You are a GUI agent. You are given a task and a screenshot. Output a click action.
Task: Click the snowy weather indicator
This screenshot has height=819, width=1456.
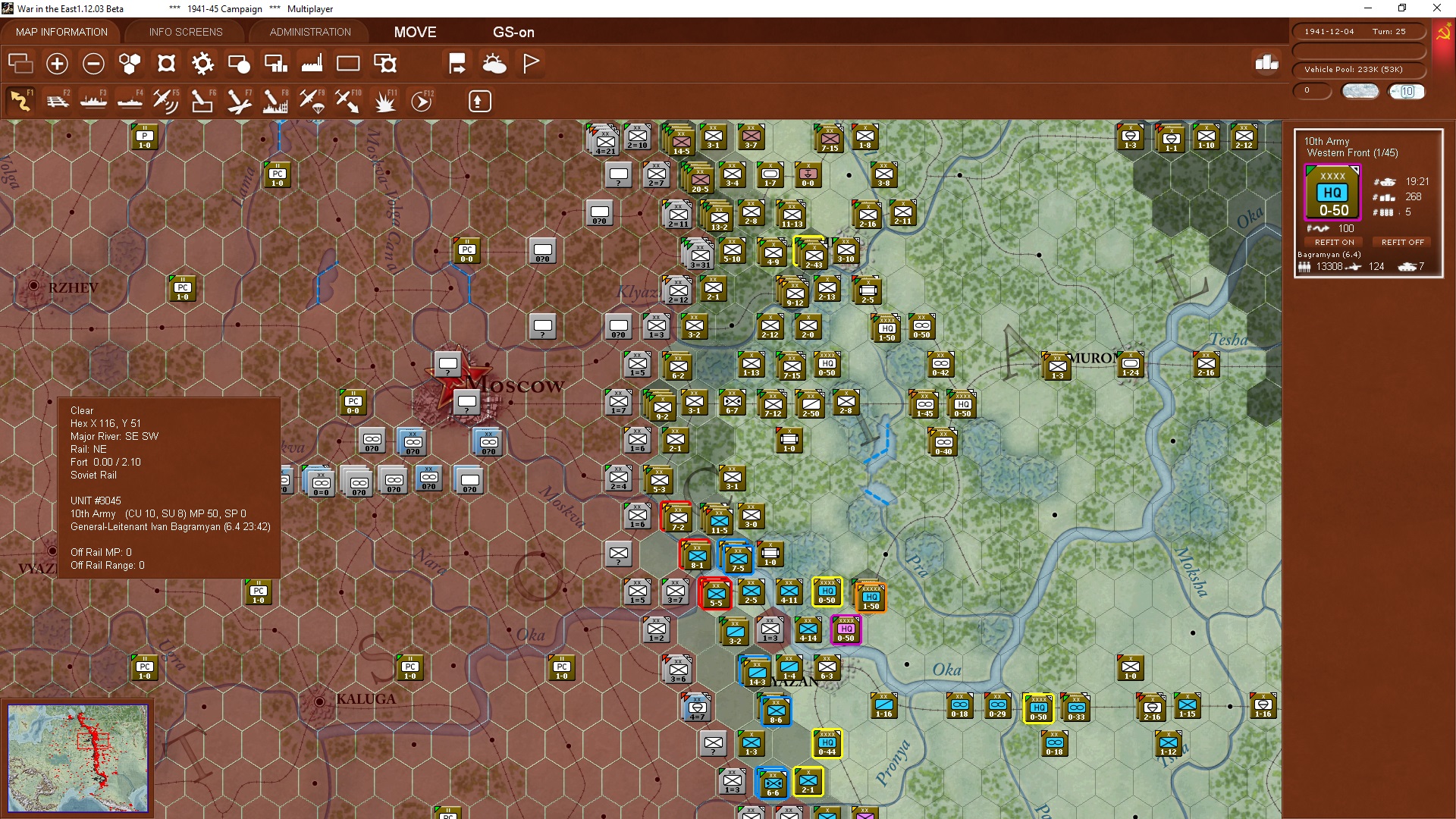click(x=1360, y=92)
